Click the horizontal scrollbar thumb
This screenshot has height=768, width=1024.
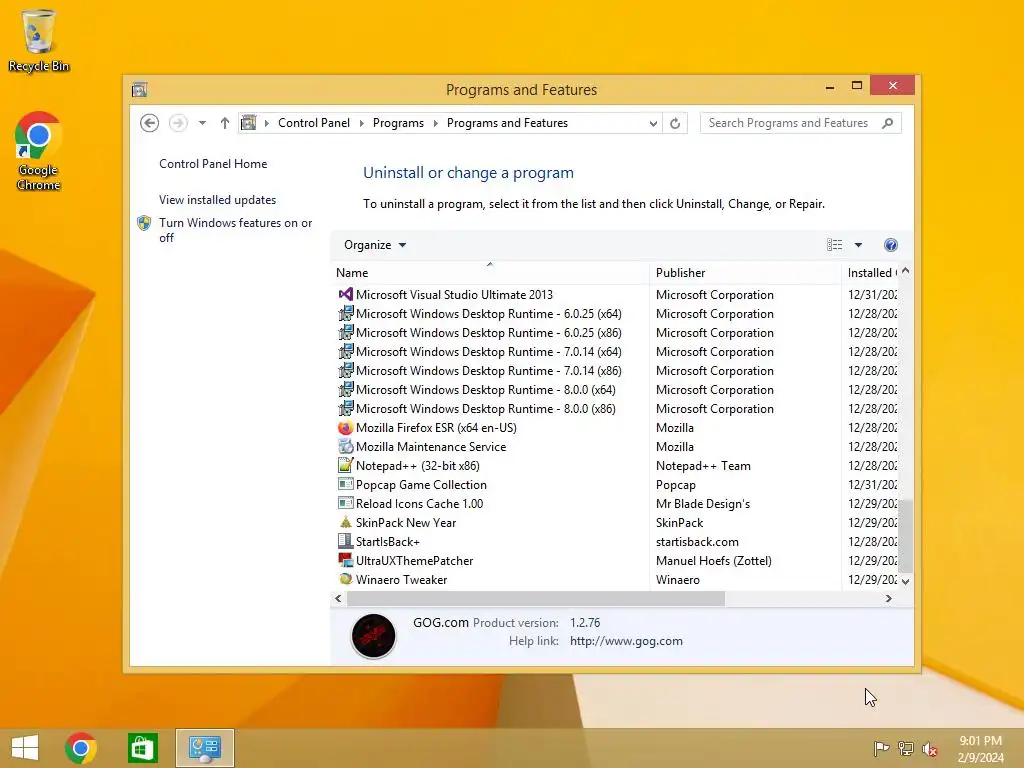tap(536, 598)
